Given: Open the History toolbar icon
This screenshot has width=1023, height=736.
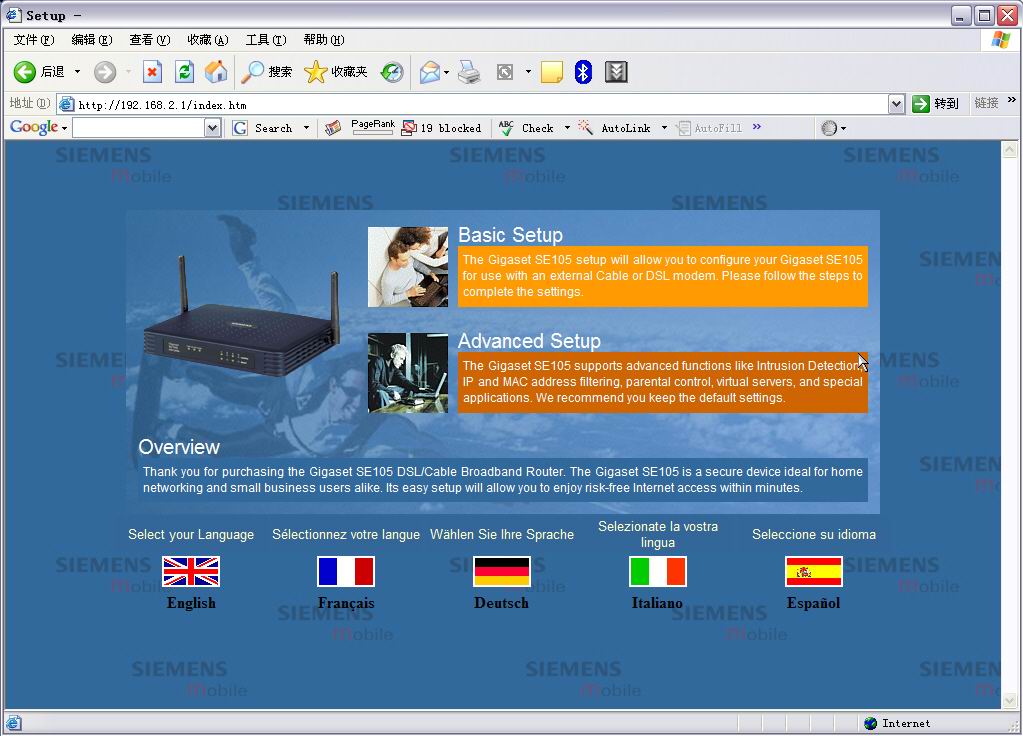Looking at the screenshot, I should coord(392,72).
